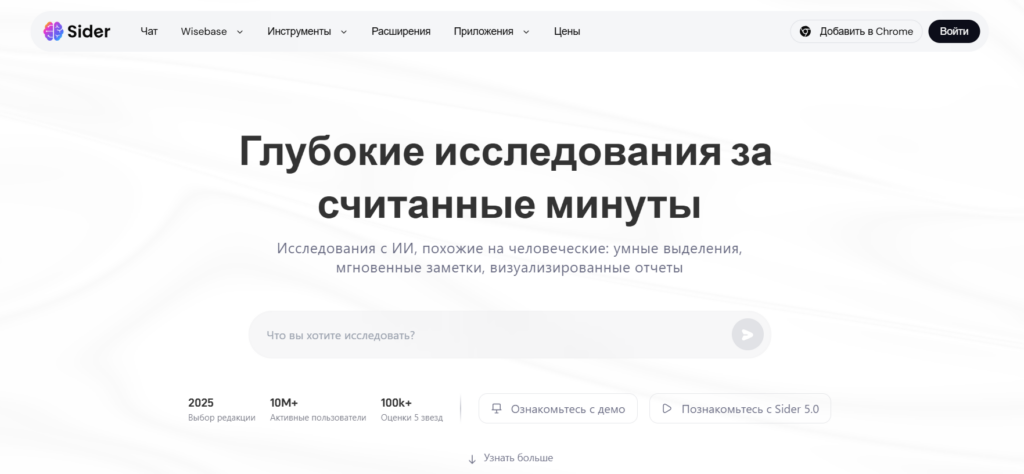The width and height of the screenshot is (1024, 474).
Task: Go to the Цены page
Action: click(x=567, y=31)
